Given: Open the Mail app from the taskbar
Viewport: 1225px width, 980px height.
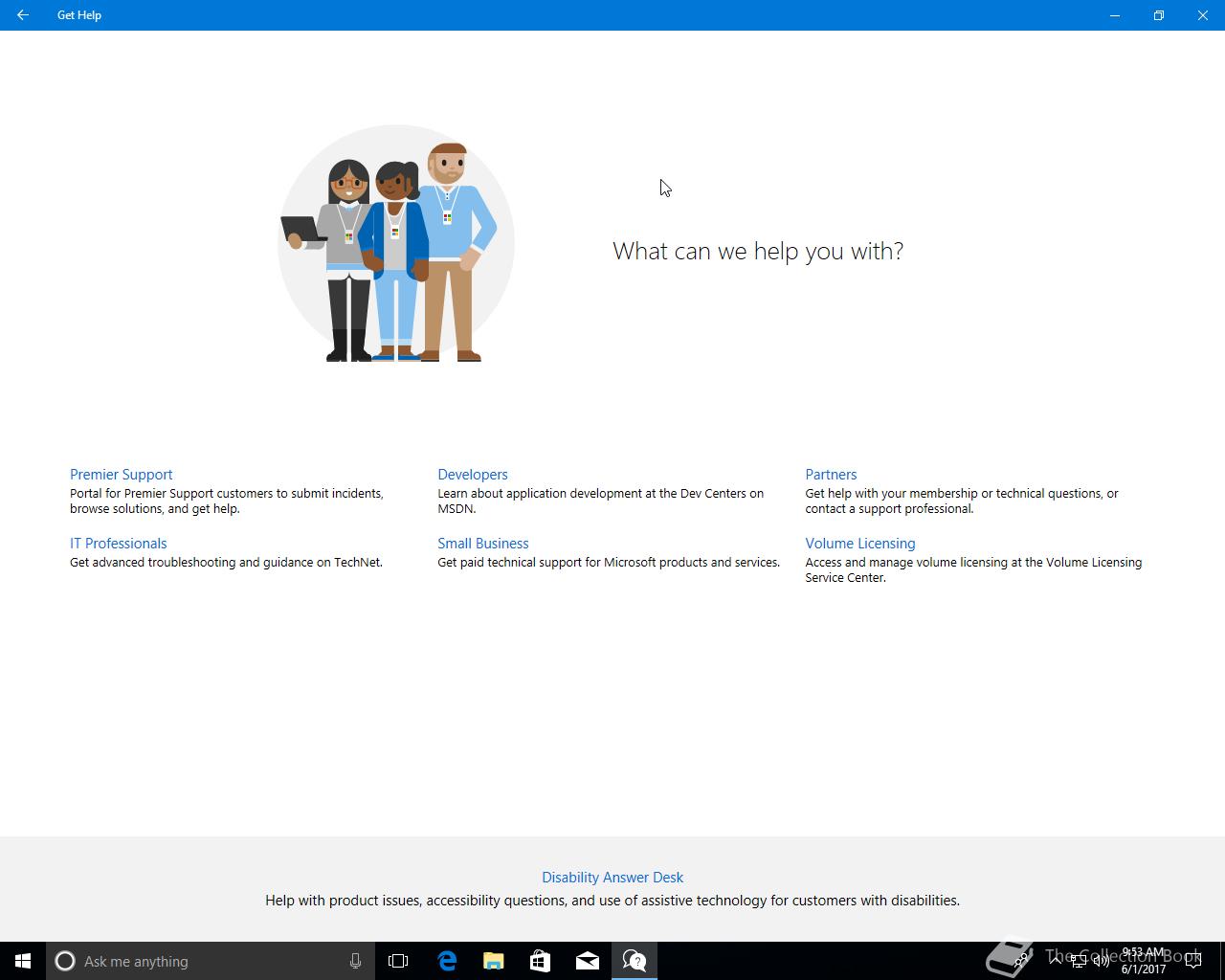Looking at the screenshot, I should [588, 961].
